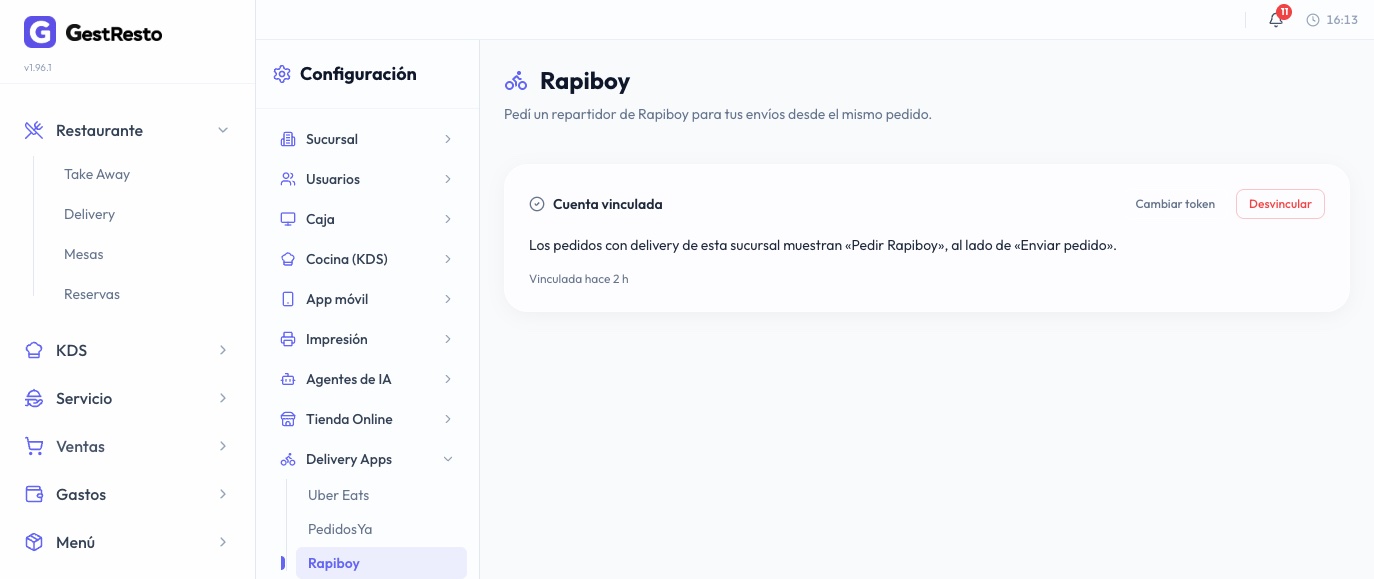Screen dimensions: 1374x579
Task: Click the Usuarios people icon
Action: tap(288, 179)
